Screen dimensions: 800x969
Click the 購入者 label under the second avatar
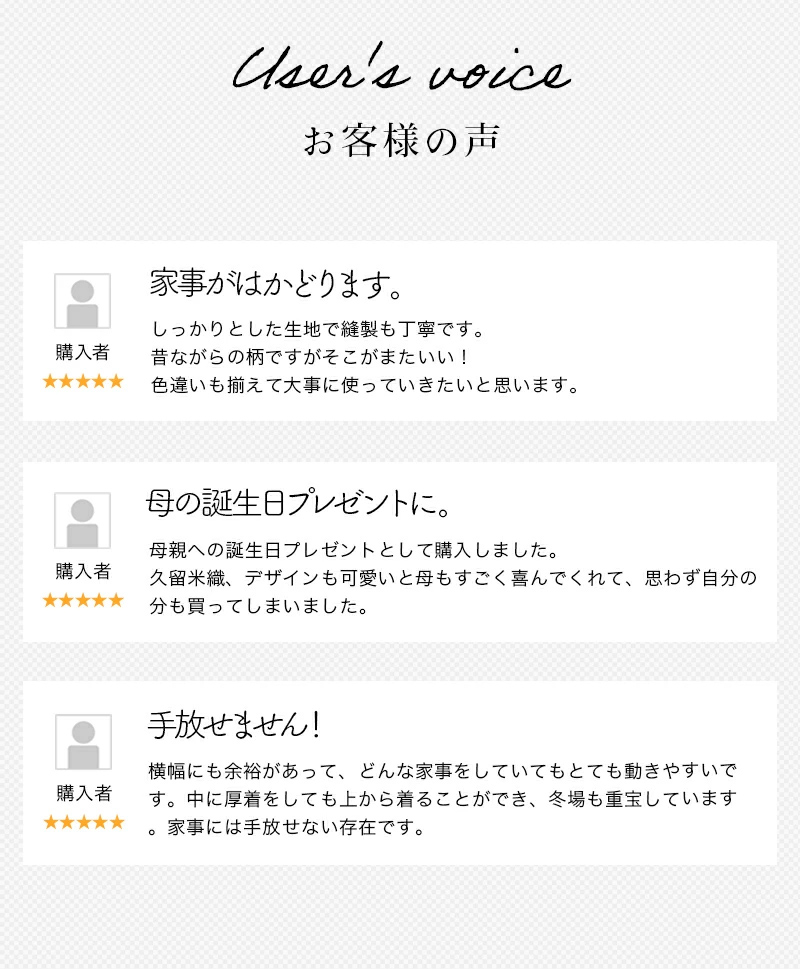(83, 572)
